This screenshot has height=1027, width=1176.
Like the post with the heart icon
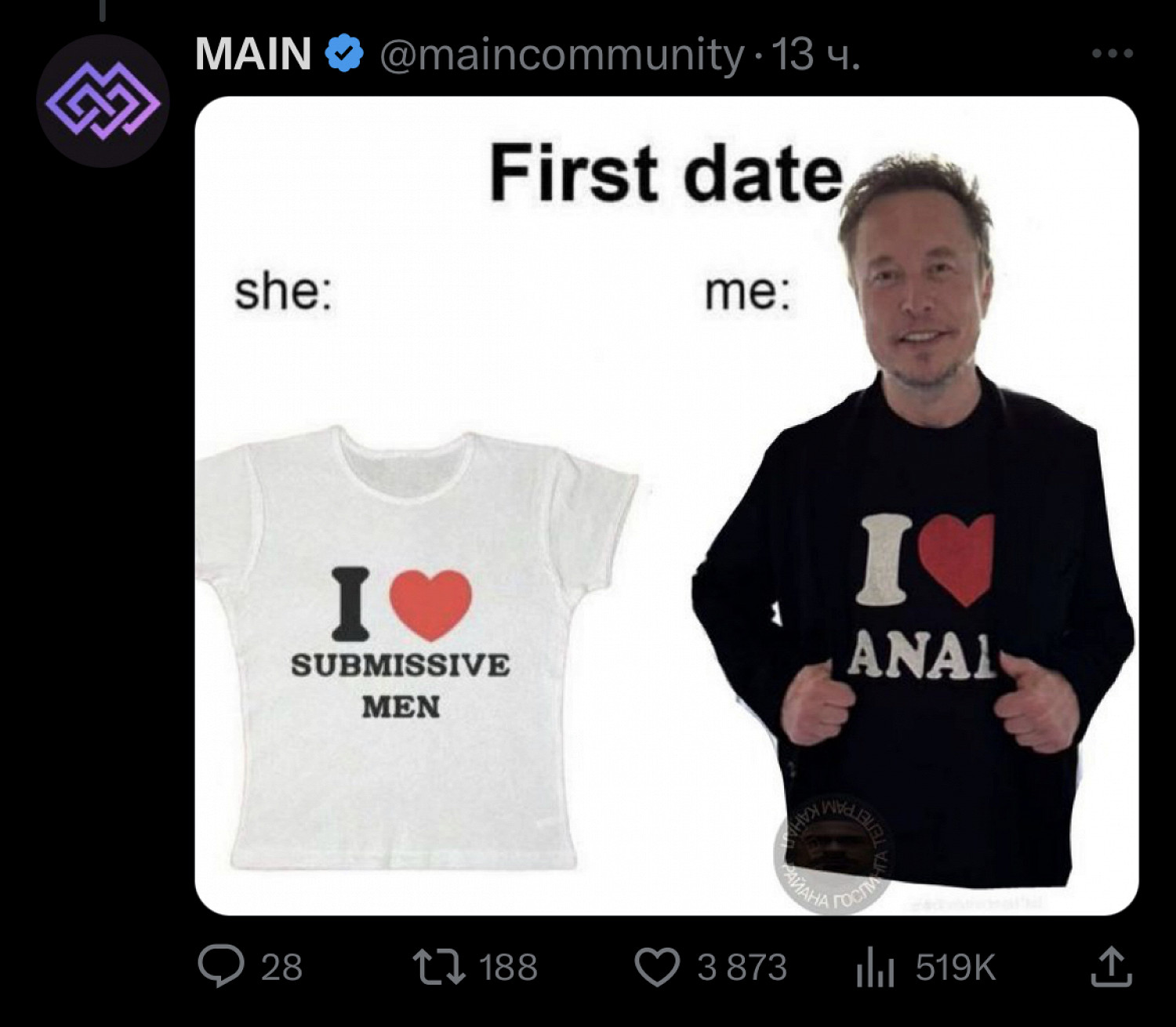pyautogui.click(x=657, y=967)
